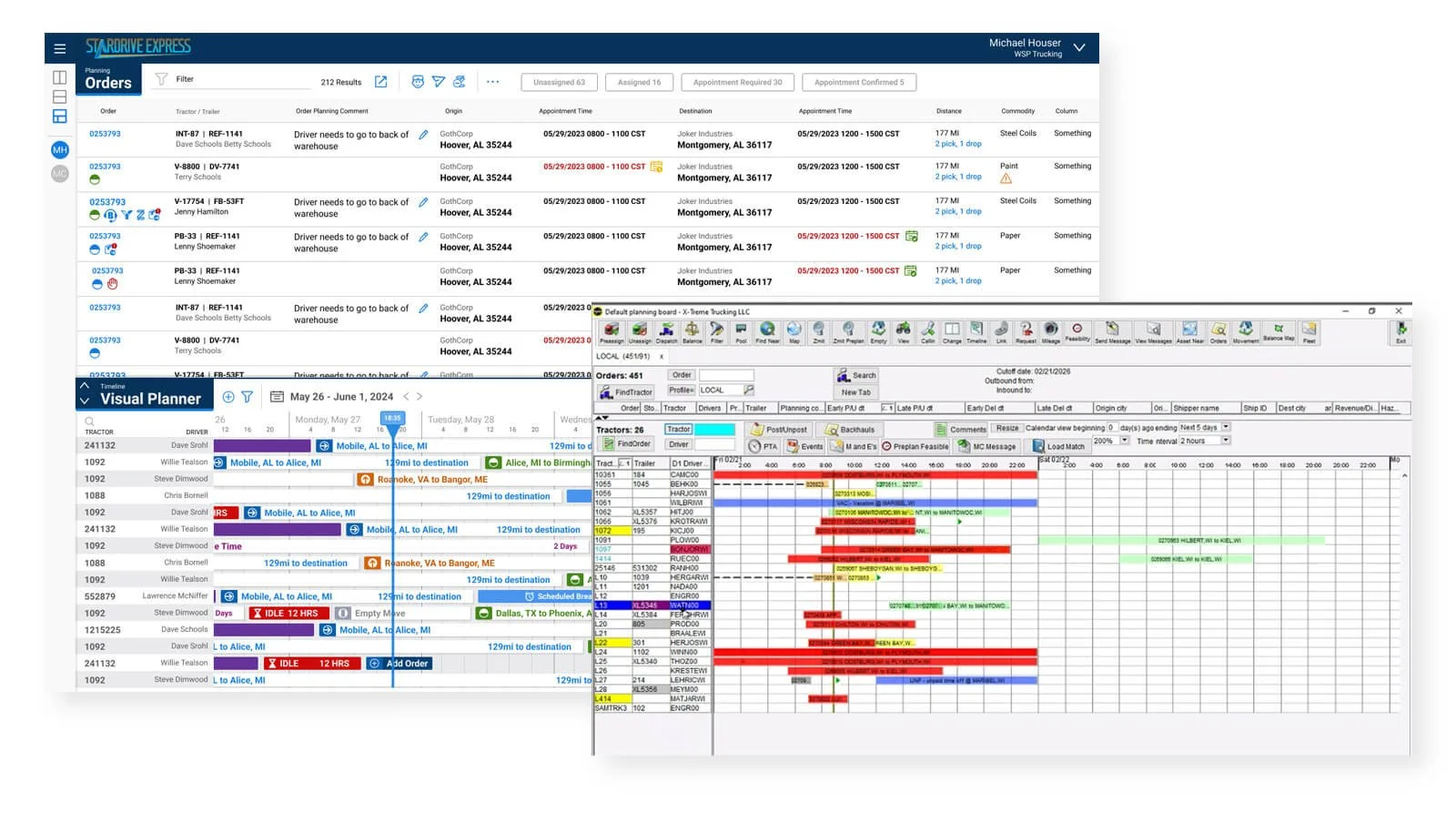Click the FindOrder button
1456x813 pixels.
[x=626, y=444]
